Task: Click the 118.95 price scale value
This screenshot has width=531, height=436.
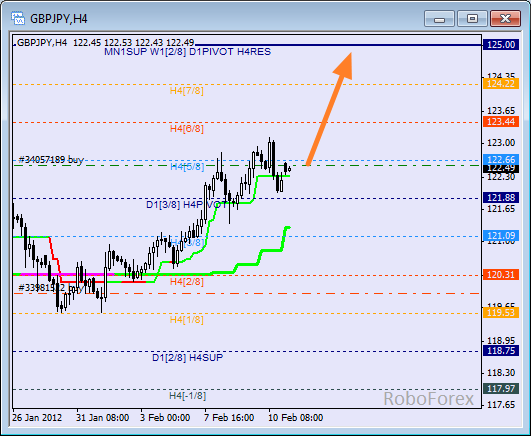Action: pos(501,340)
